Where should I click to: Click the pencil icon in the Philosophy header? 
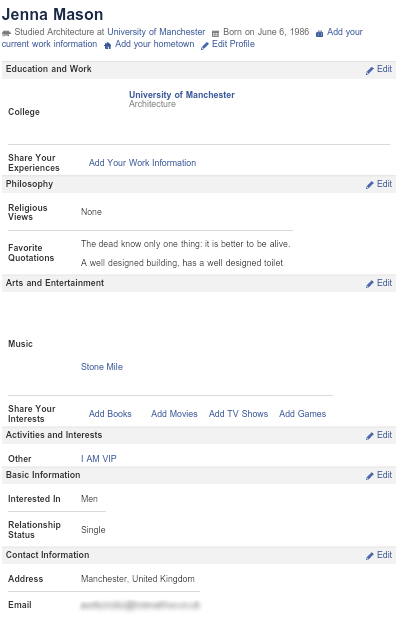coord(370,185)
